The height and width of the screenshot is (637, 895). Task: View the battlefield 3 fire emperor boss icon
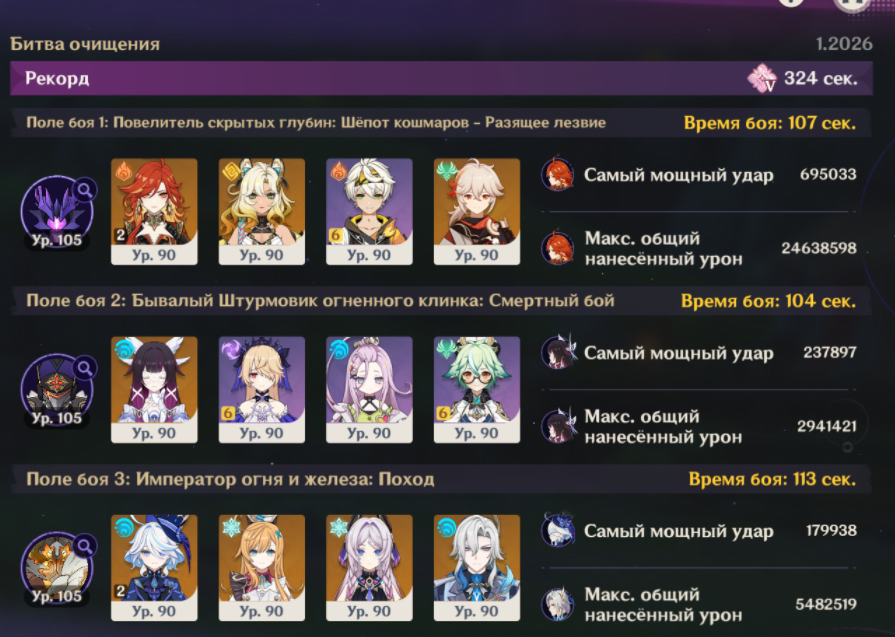pyautogui.click(x=56, y=568)
